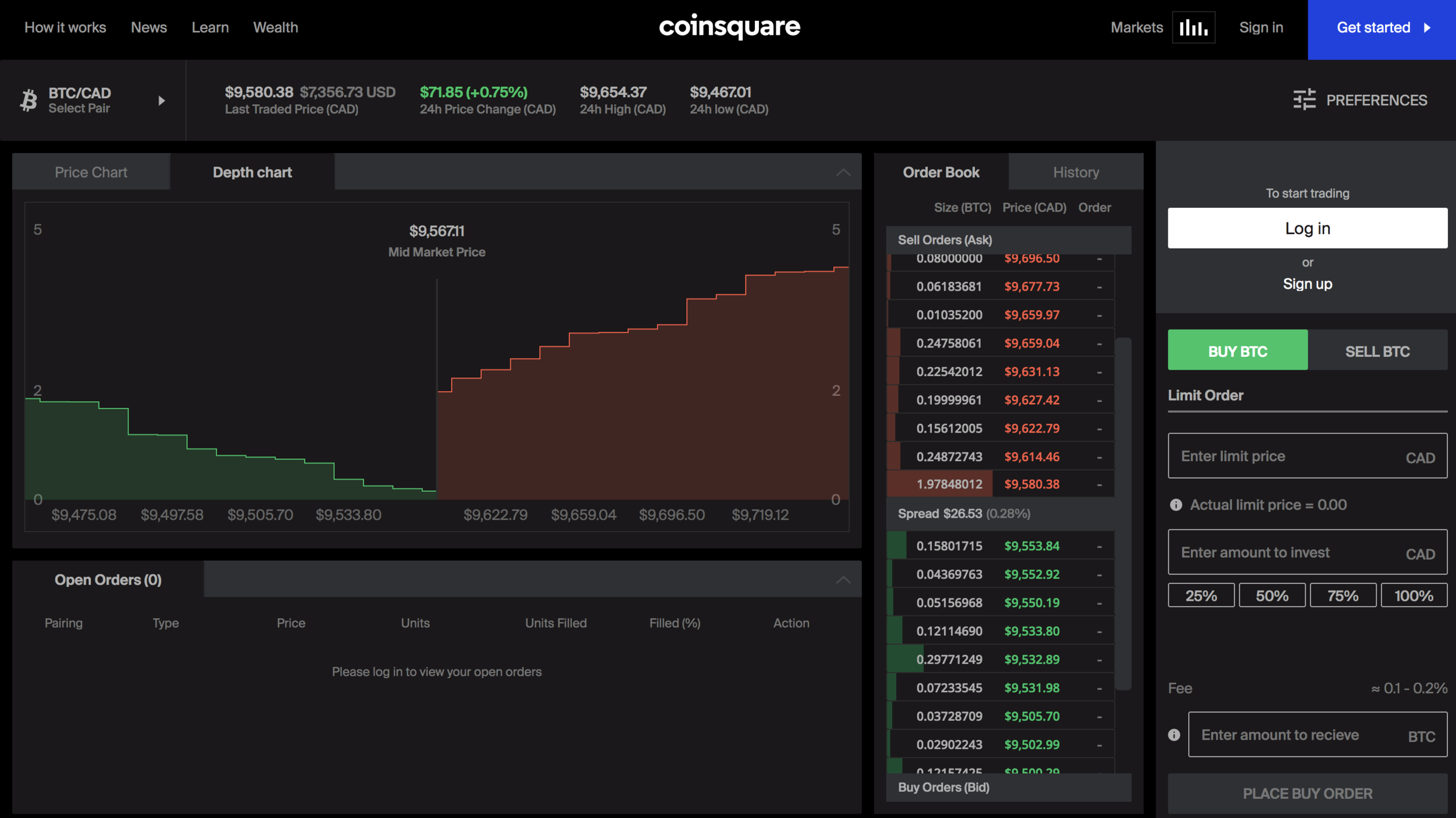Open PREFERENCES
Screen dimensions: 1456x818
1360,100
